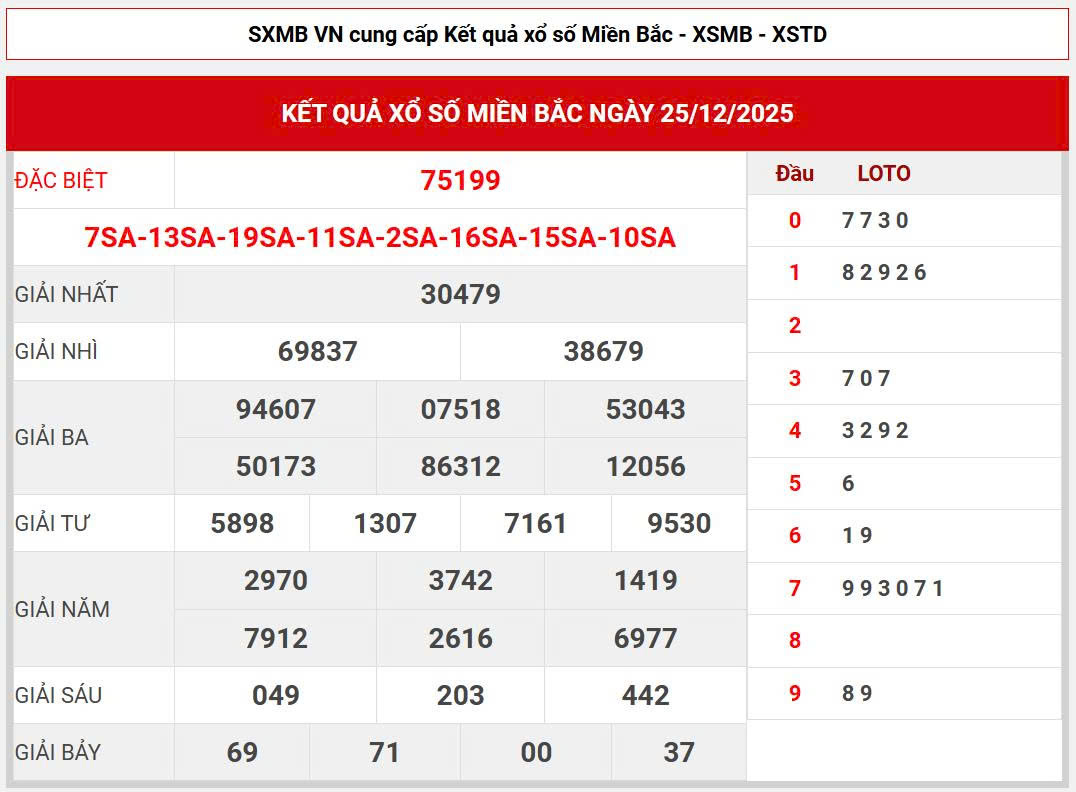Click sixth prize number 203

point(460,695)
